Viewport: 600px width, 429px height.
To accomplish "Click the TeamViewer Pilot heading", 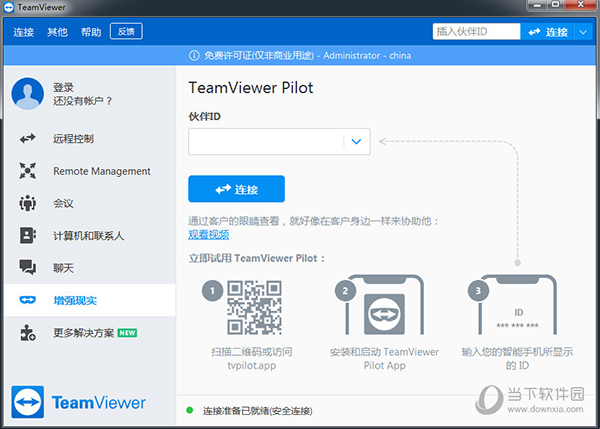I will (251, 88).
